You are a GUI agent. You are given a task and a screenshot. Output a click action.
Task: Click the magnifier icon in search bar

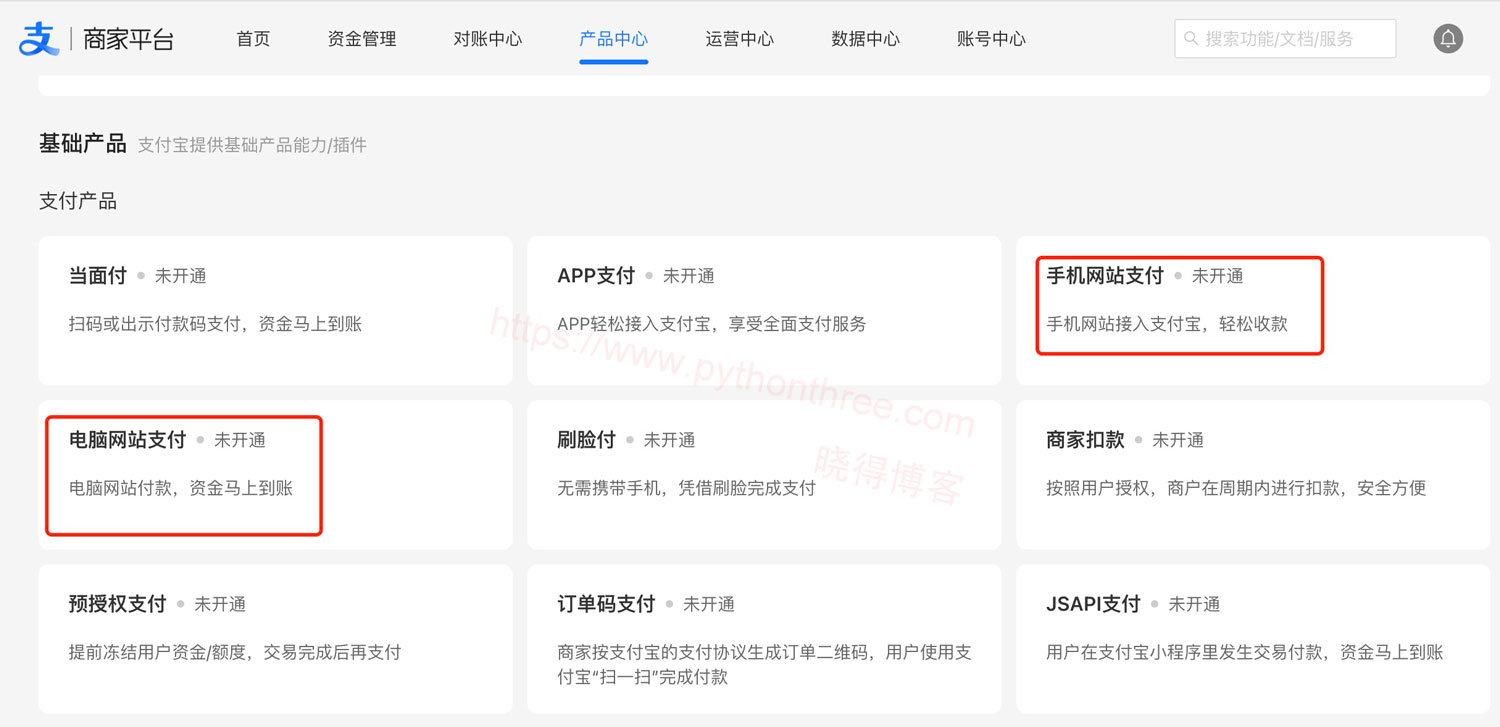coord(1191,38)
